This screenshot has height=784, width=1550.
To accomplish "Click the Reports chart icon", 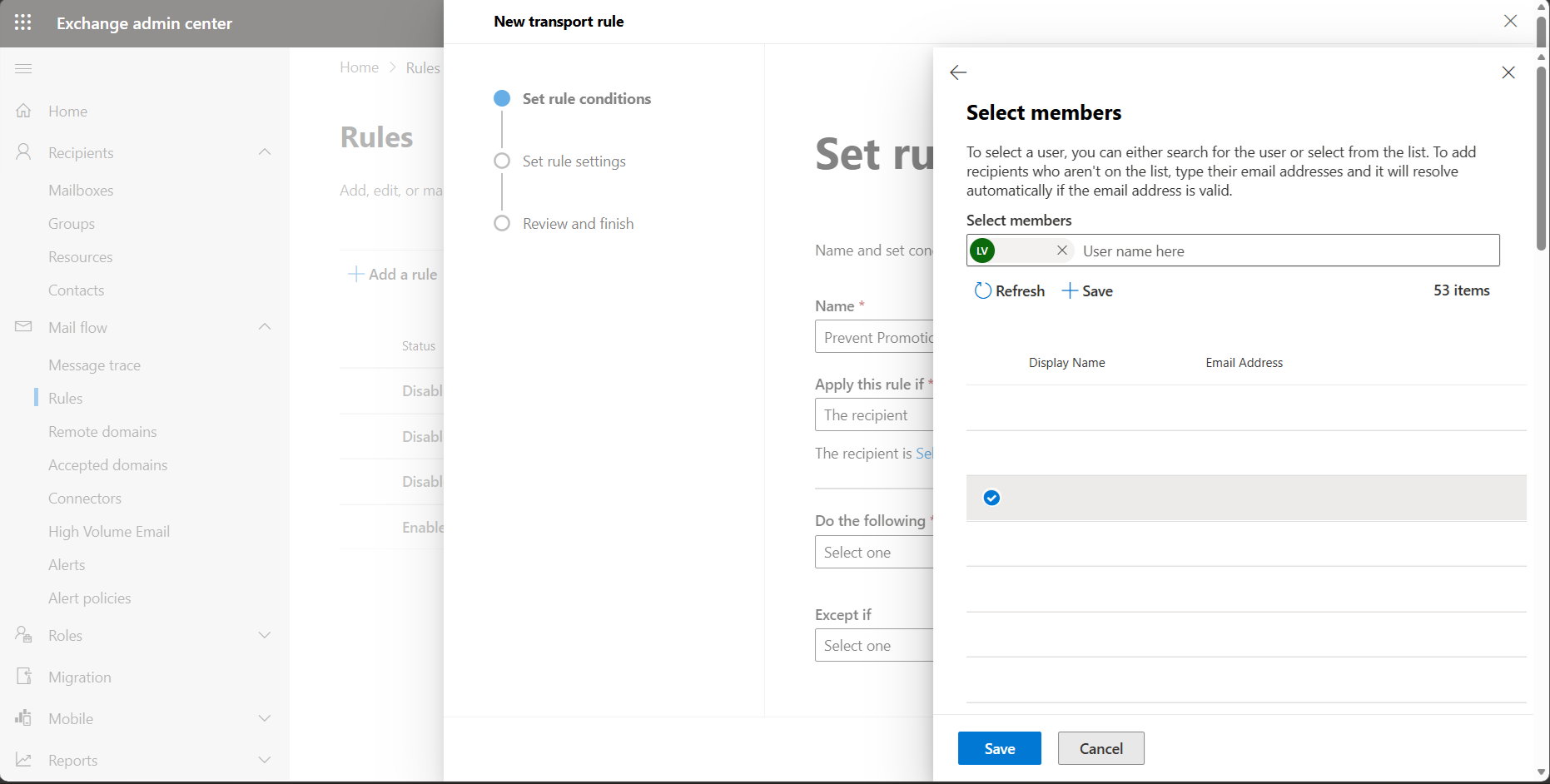I will pos(23,760).
